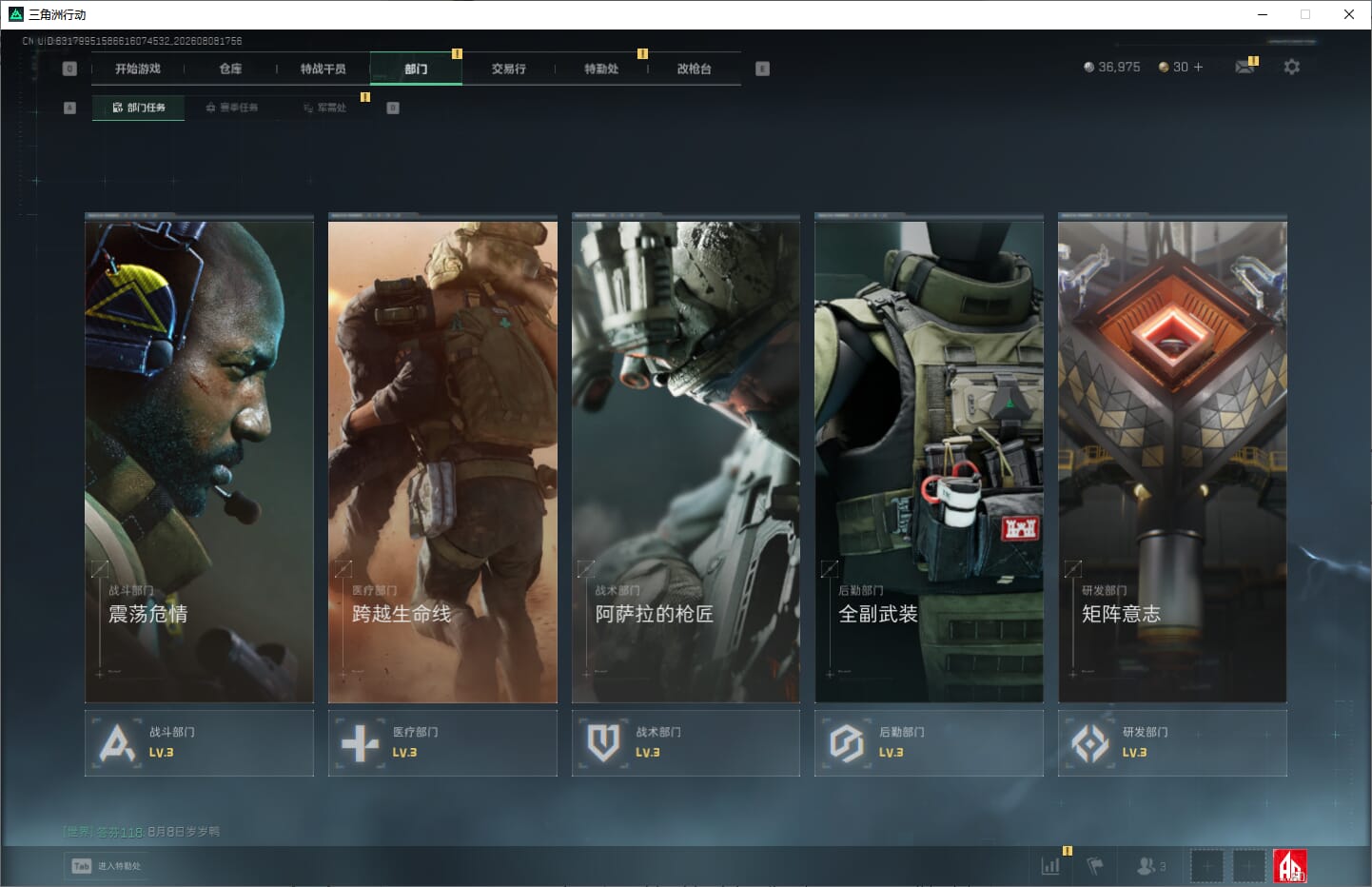Close the 三角洲行动 window
The image size is (1372, 887).
(1349, 14)
